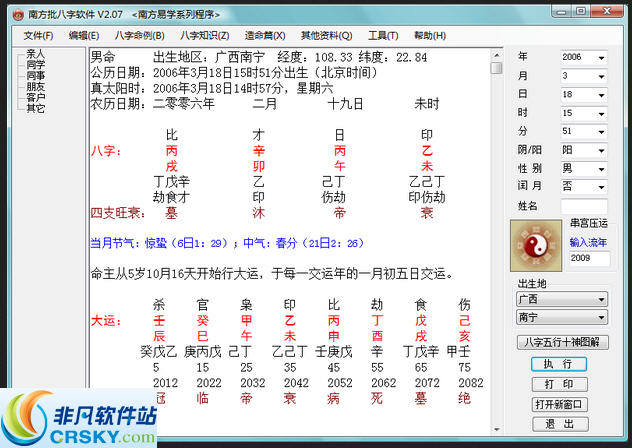632x448 pixels.
Task: Click the 八字五行十神图解 button
Action: [x=562, y=343]
